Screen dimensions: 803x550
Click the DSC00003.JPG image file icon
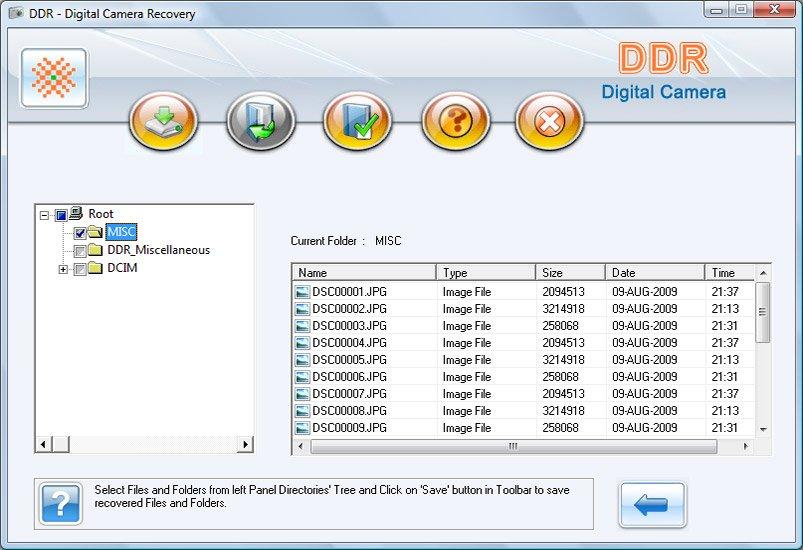(x=303, y=326)
